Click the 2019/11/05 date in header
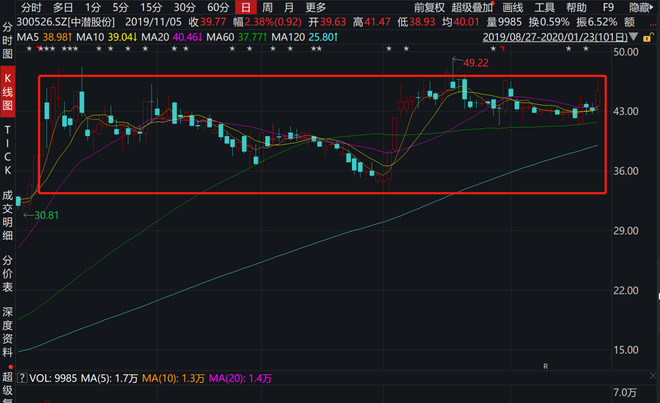The image size is (660, 403). pyautogui.click(x=153, y=22)
